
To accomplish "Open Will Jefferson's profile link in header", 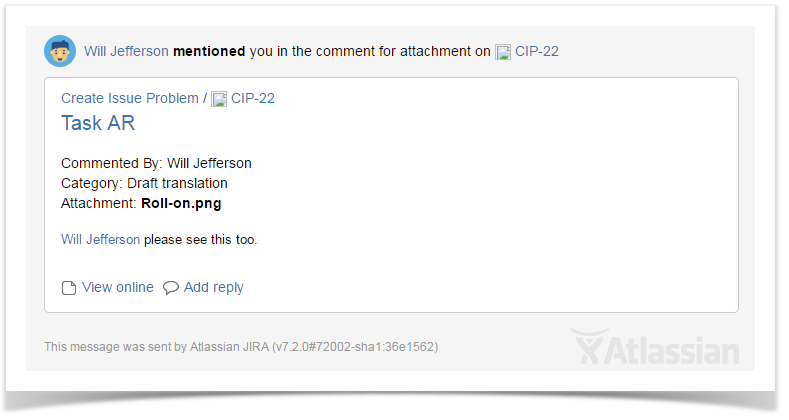I will pyautogui.click(x=126, y=51).
